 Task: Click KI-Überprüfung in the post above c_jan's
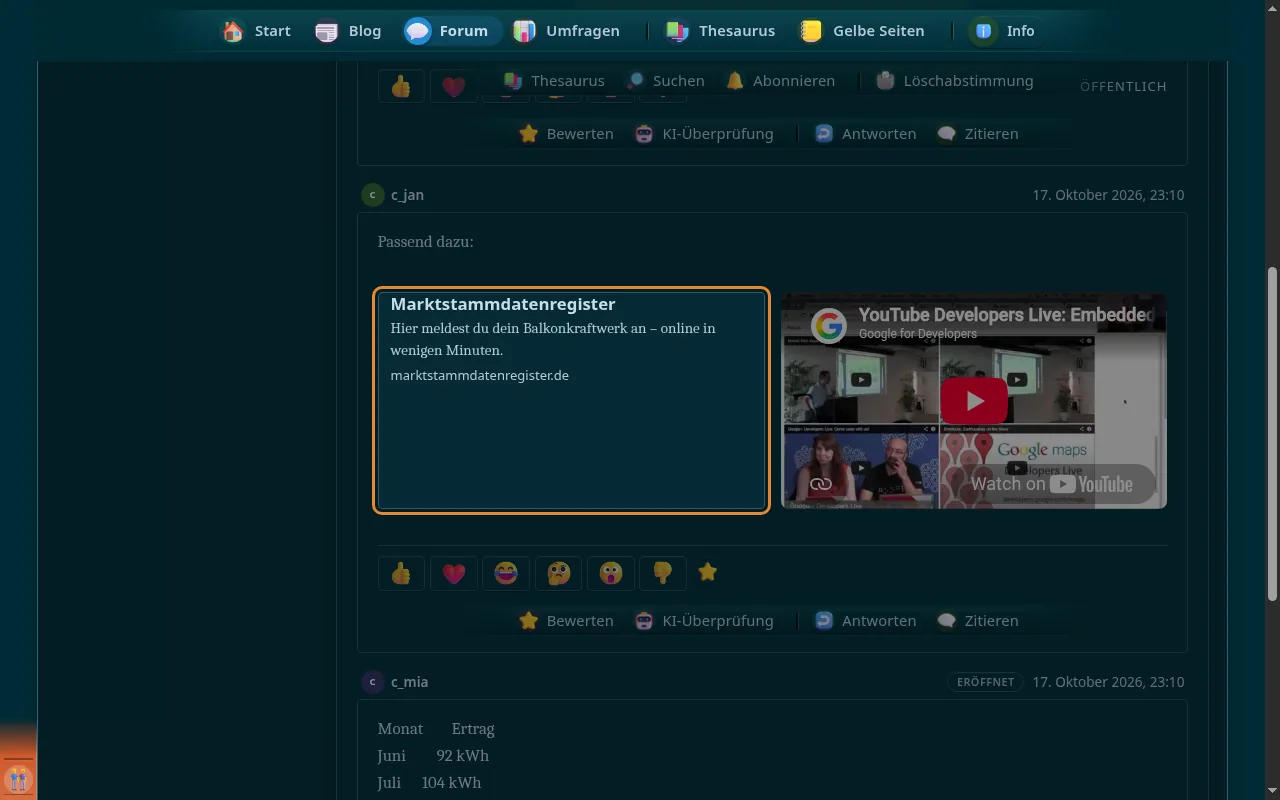pos(704,134)
